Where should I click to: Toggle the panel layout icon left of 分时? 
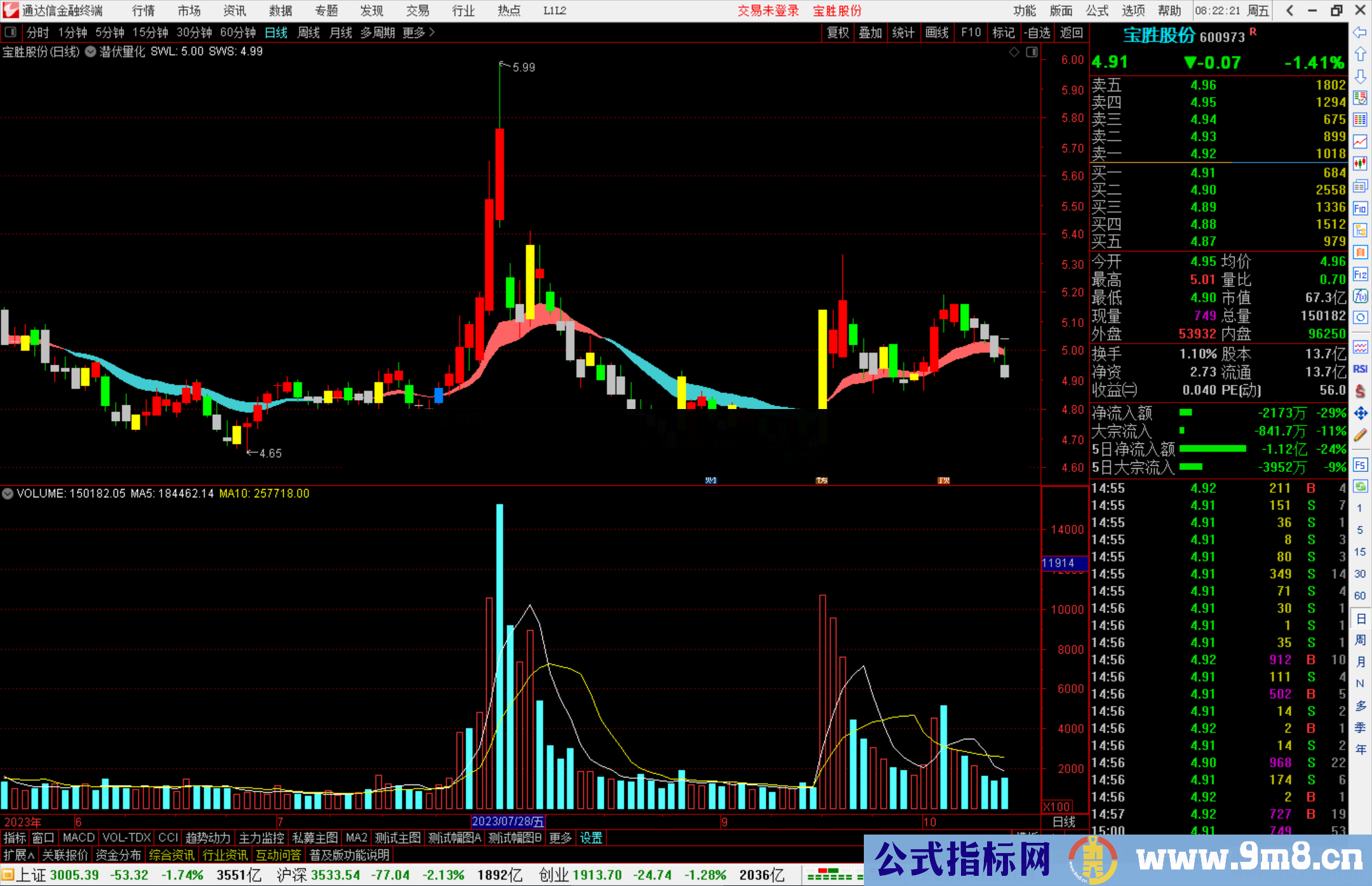11,32
